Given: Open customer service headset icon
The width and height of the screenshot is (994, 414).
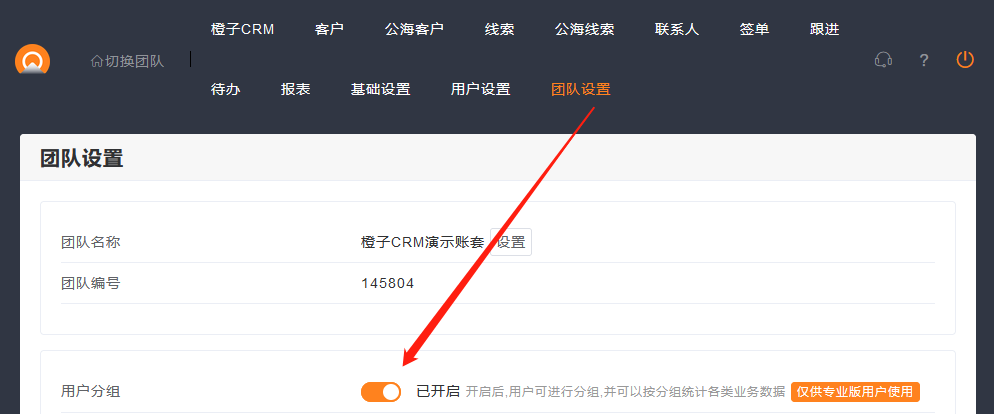Looking at the screenshot, I should click(883, 60).
